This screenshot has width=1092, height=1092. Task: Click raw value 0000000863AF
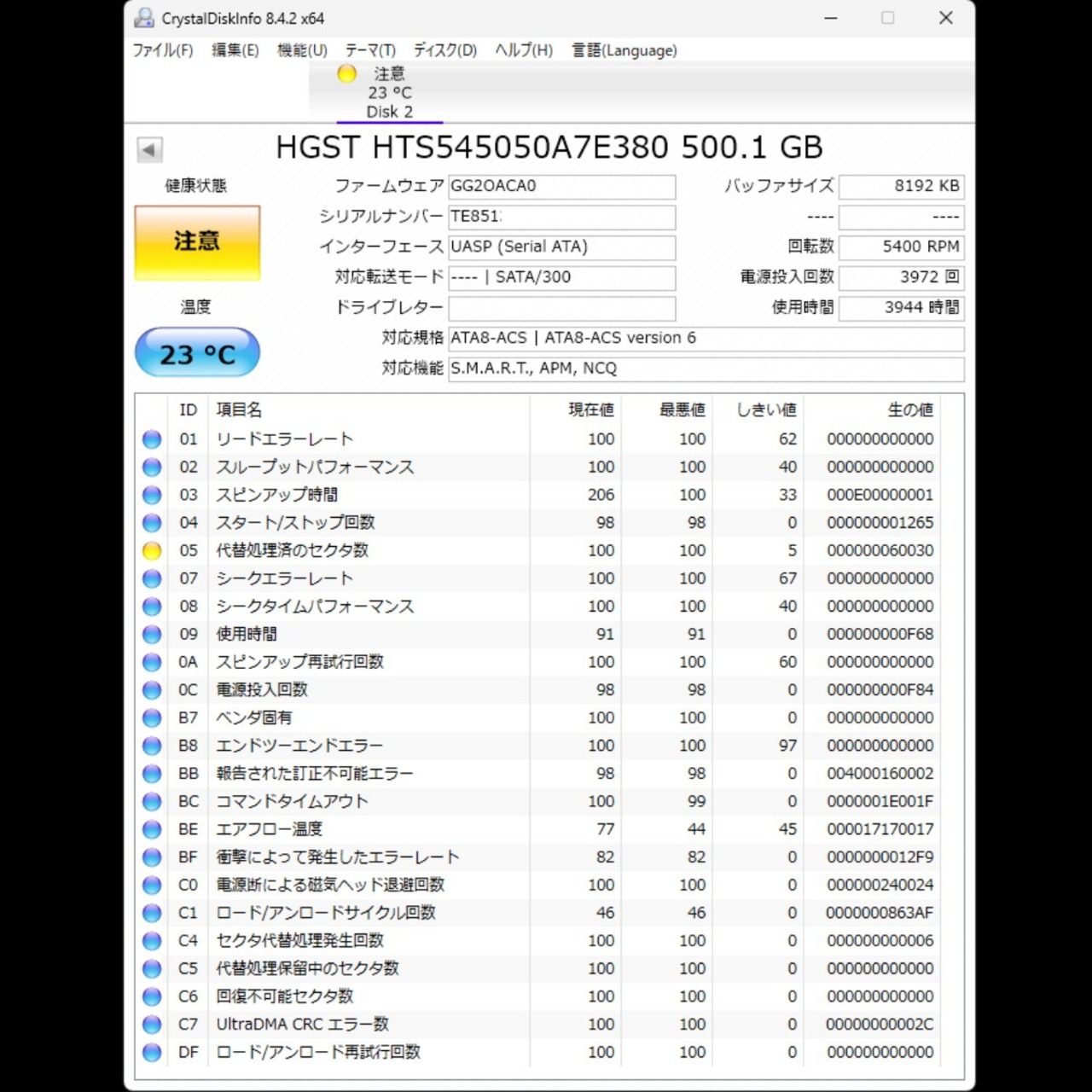click(880, 913)
